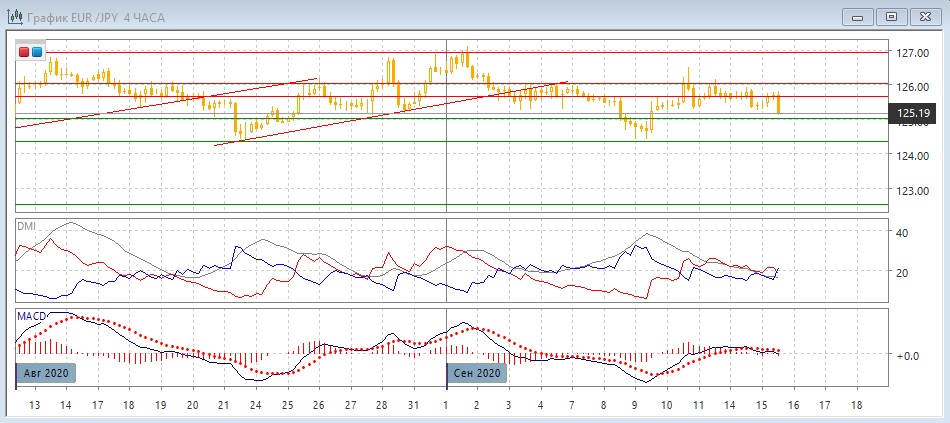
Task: Select the Сен 2020 month marker
Action: (476, 373)
